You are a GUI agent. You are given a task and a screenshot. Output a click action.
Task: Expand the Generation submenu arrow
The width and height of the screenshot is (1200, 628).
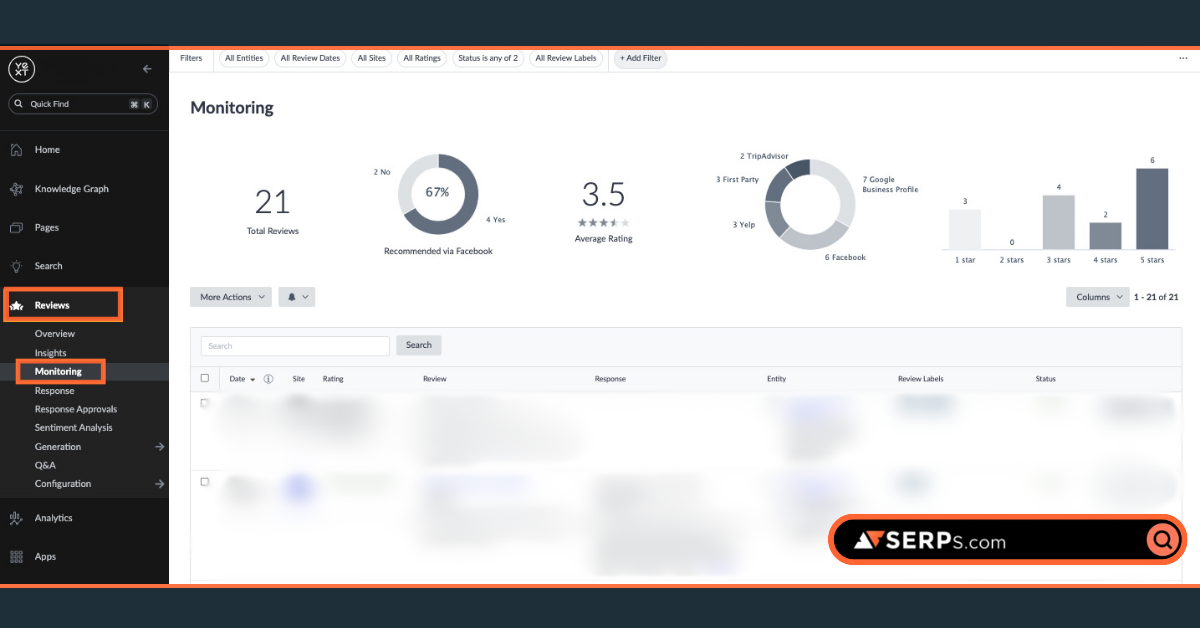pyautogui.click(x=160, y=447)
